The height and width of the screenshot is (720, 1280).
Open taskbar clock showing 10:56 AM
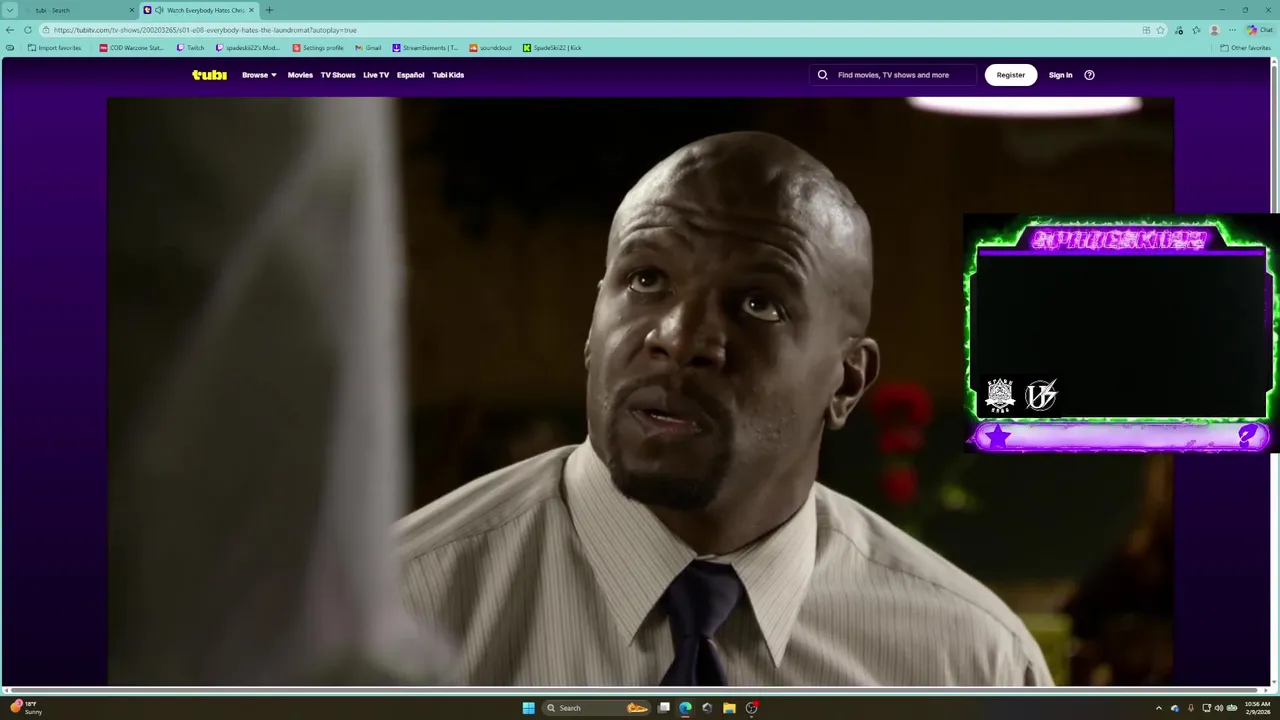[1257, 708]
